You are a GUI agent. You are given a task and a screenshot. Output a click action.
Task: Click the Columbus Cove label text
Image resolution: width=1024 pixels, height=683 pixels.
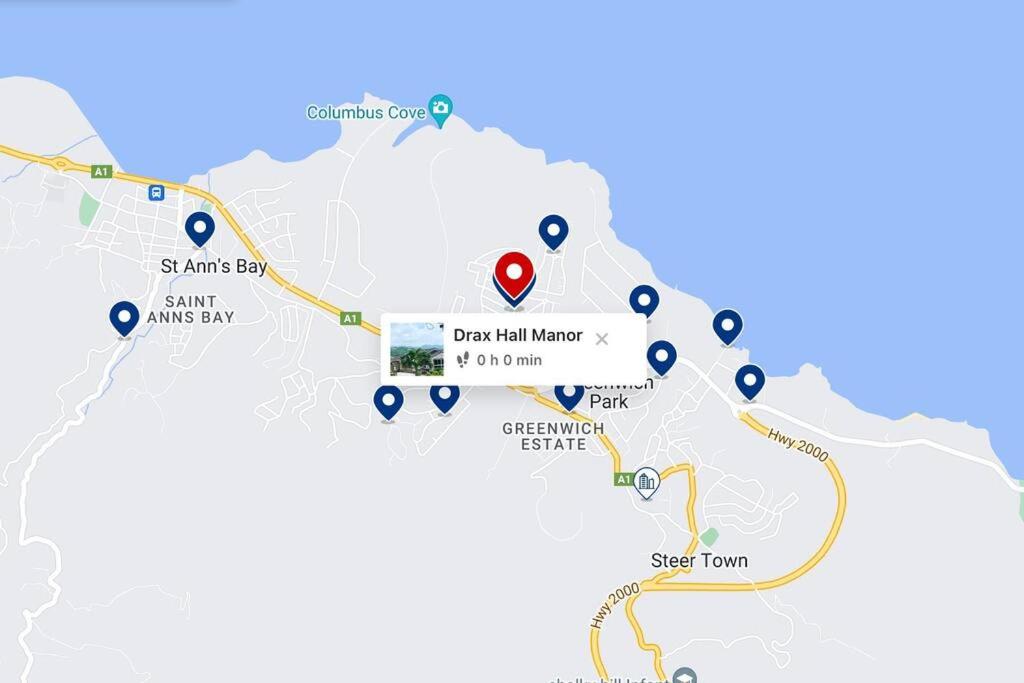click(366, 112)
